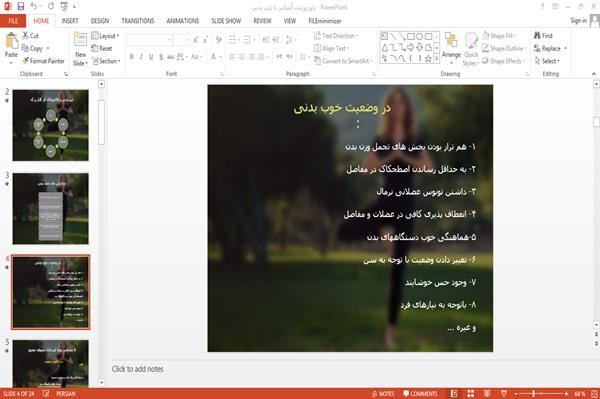The height and width of the screenshot is (399, 600).
Task: Toggle NOTES pane in status bar
Action: point(383,394)
